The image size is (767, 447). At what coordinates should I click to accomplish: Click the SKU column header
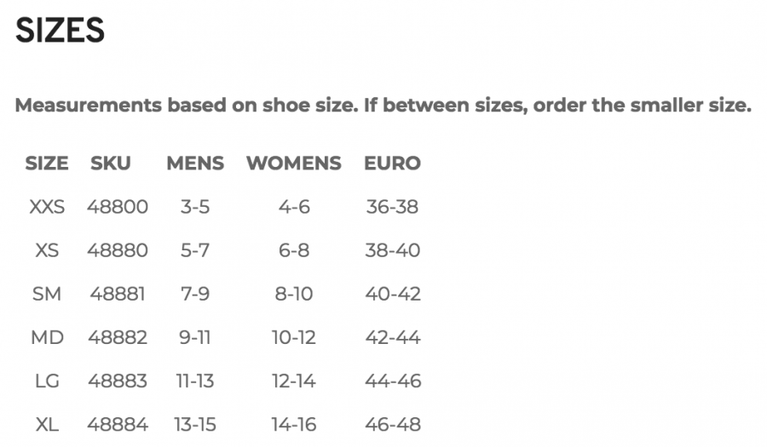coord(110,163)
